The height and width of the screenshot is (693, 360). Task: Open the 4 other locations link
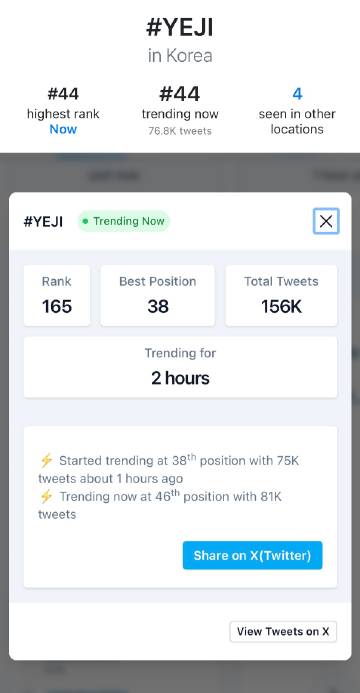click(297, 94)
